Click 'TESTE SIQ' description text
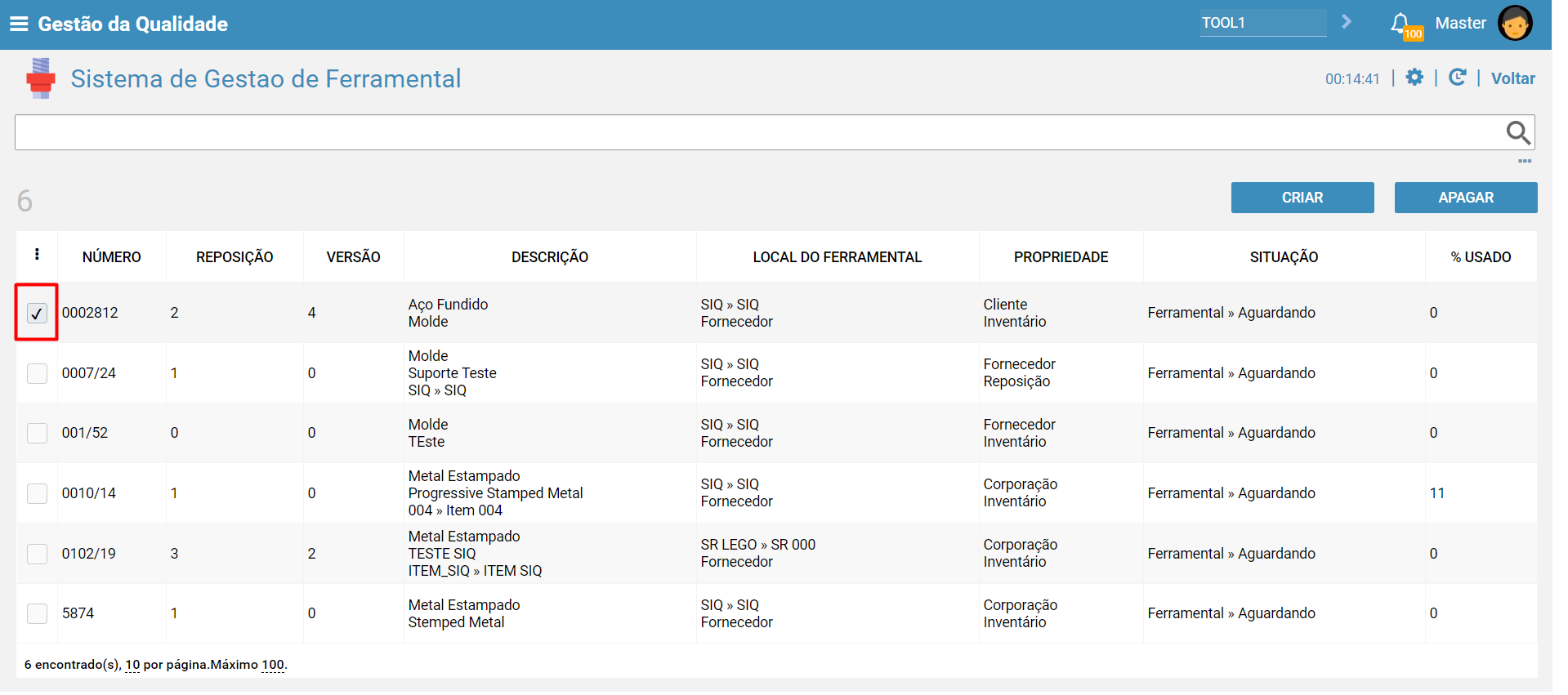Viewport: 1568px width, 695px height. (442, 554)
